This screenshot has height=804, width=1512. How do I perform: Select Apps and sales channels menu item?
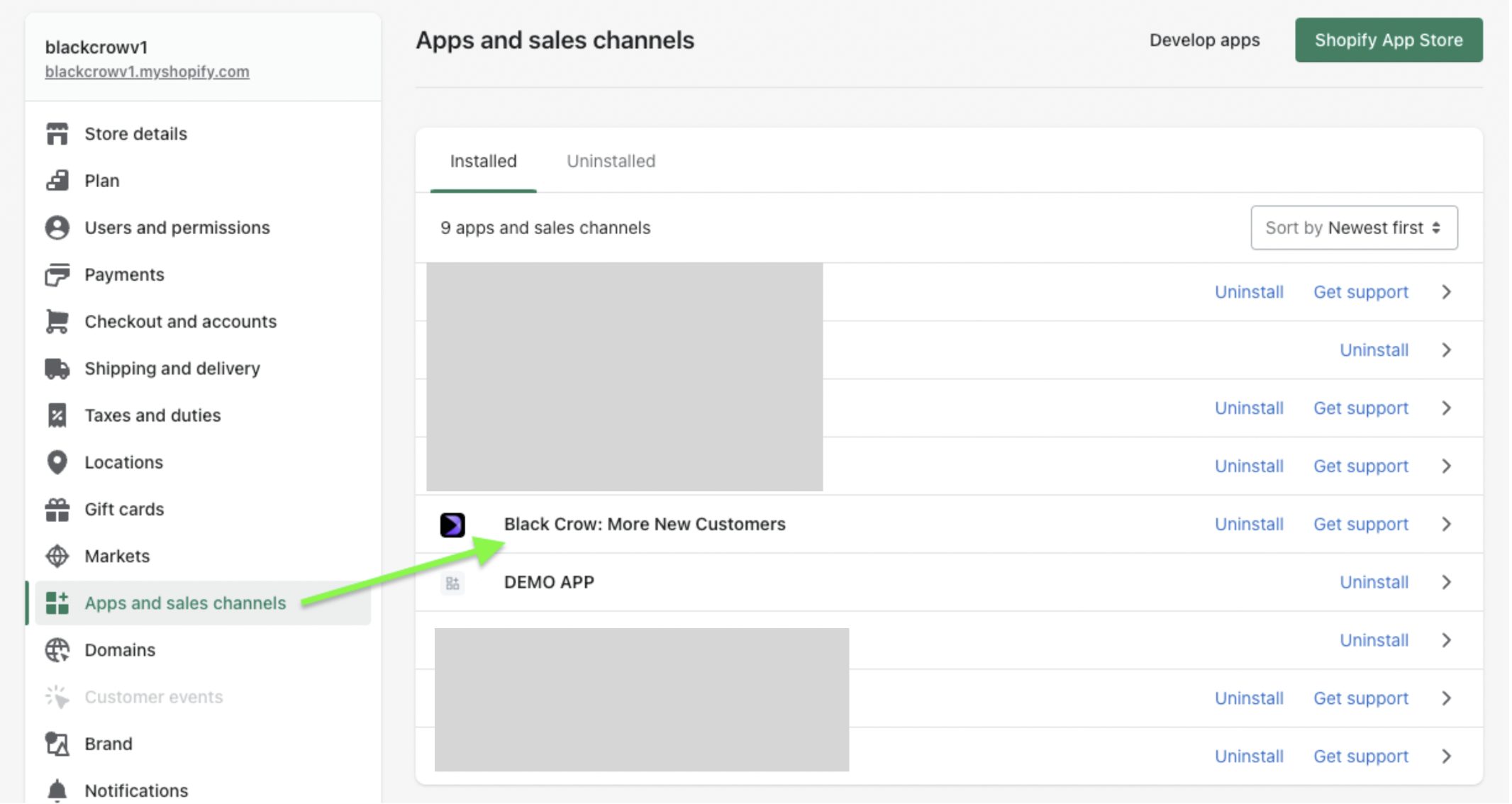point(203,603)
